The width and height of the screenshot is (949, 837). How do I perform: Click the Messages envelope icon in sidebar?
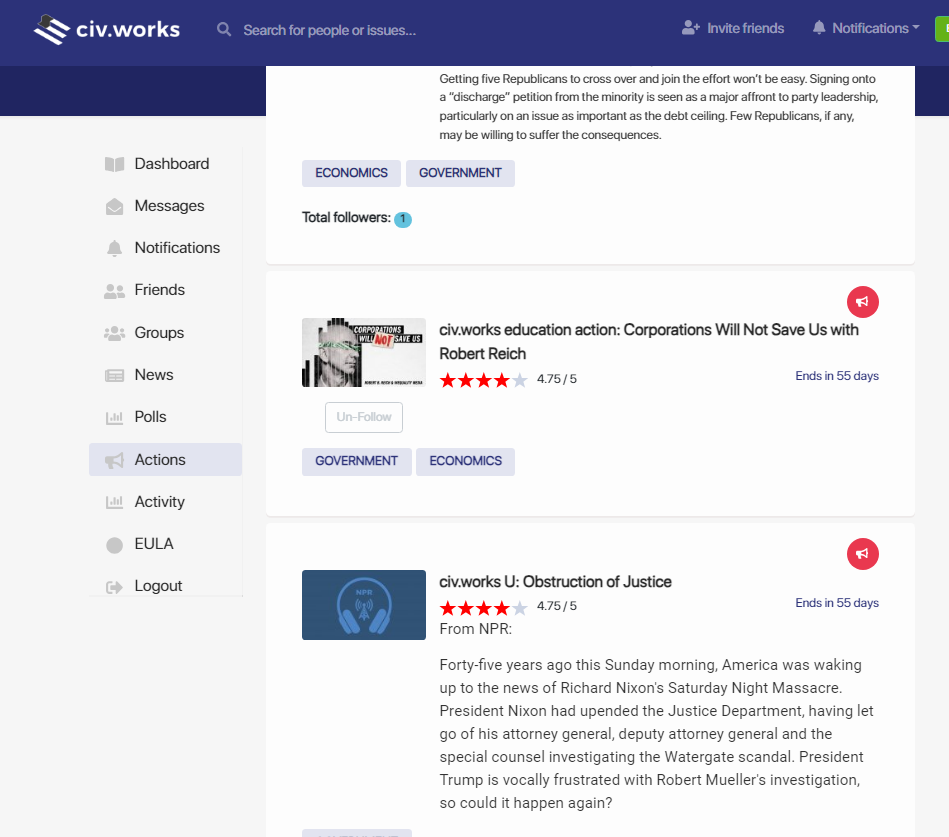click(x=115, y=207)
